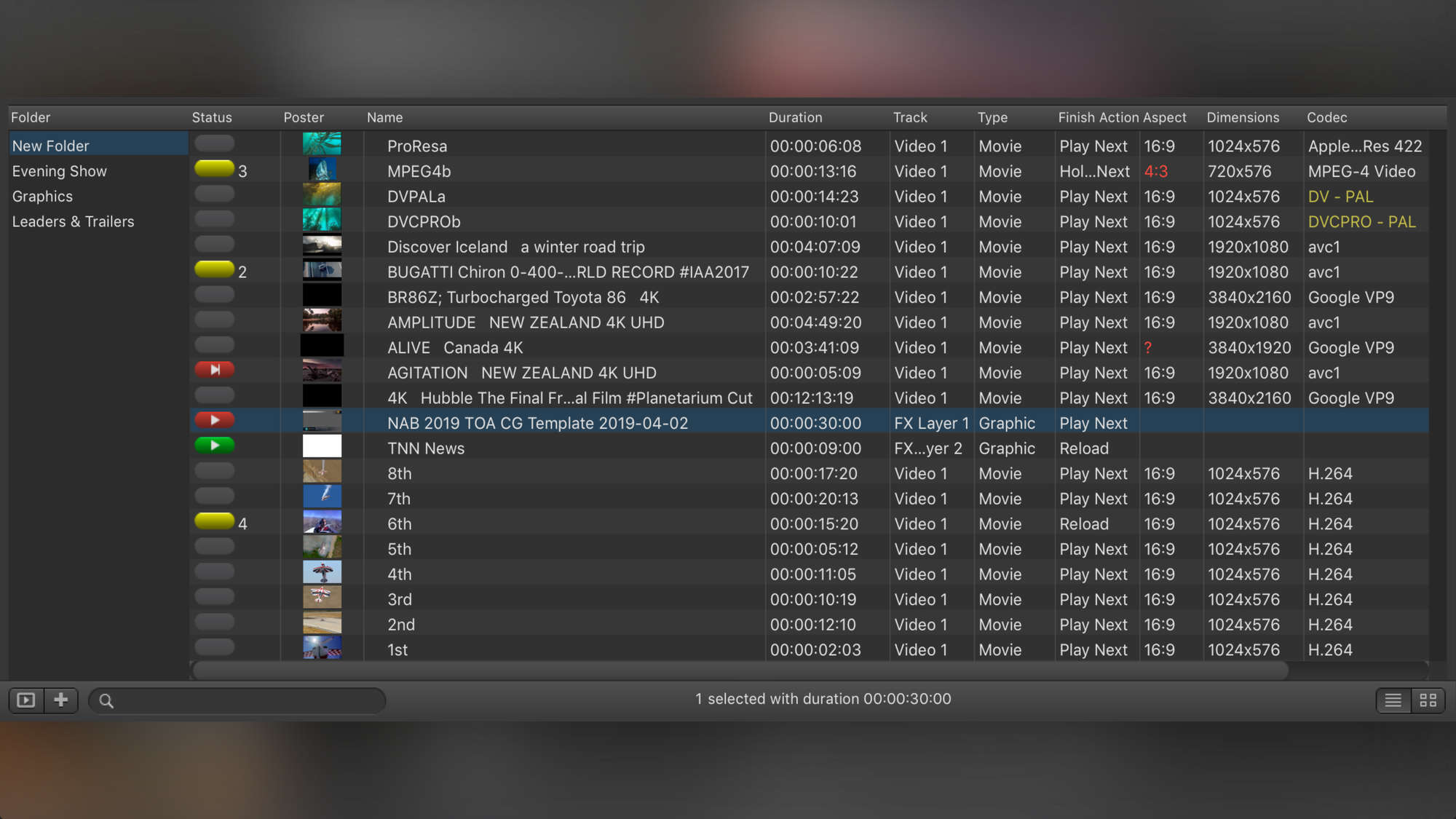Sort by Duration column header

tap(795, 117)
